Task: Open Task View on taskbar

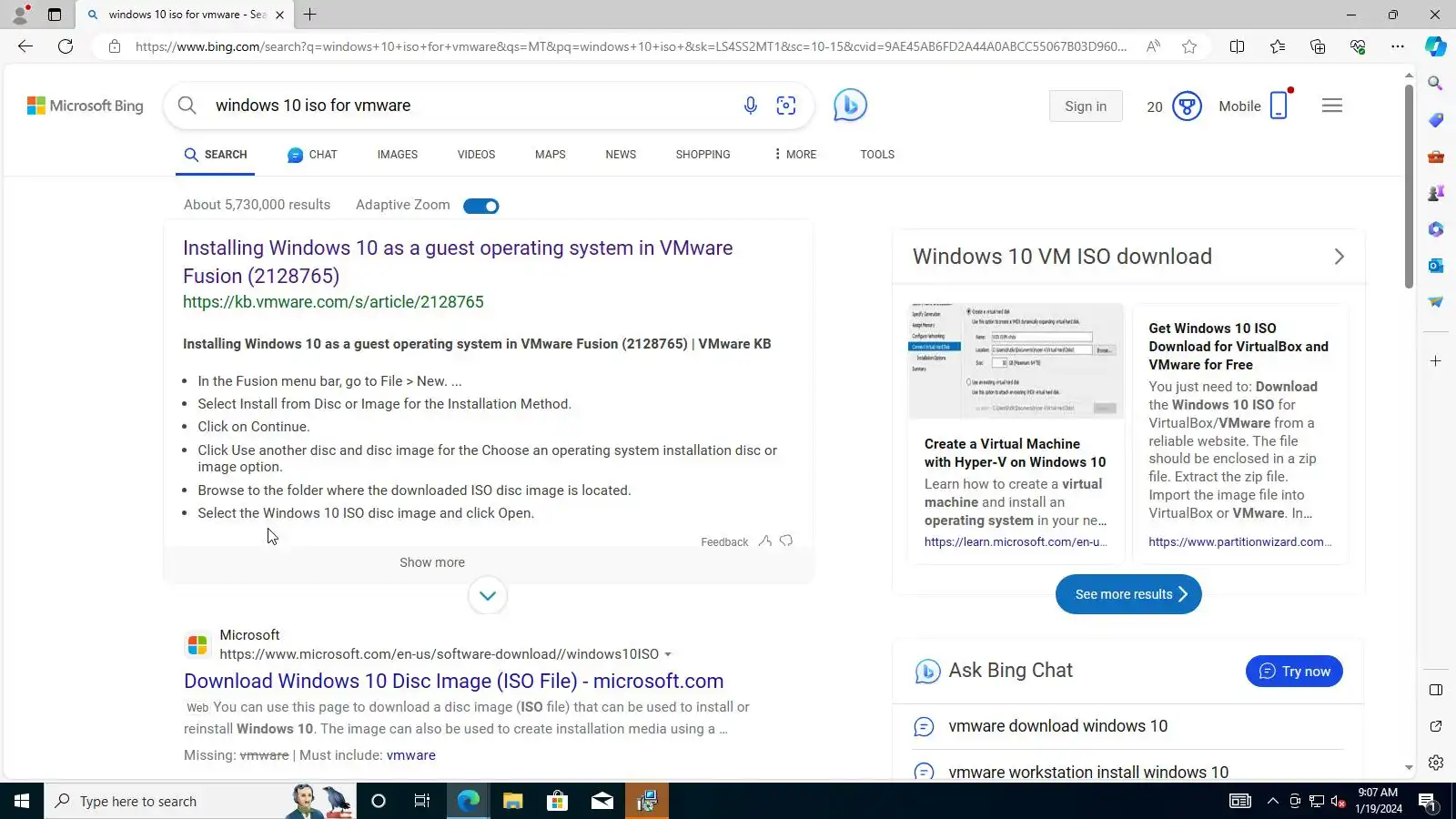Action: coord(422,801)
